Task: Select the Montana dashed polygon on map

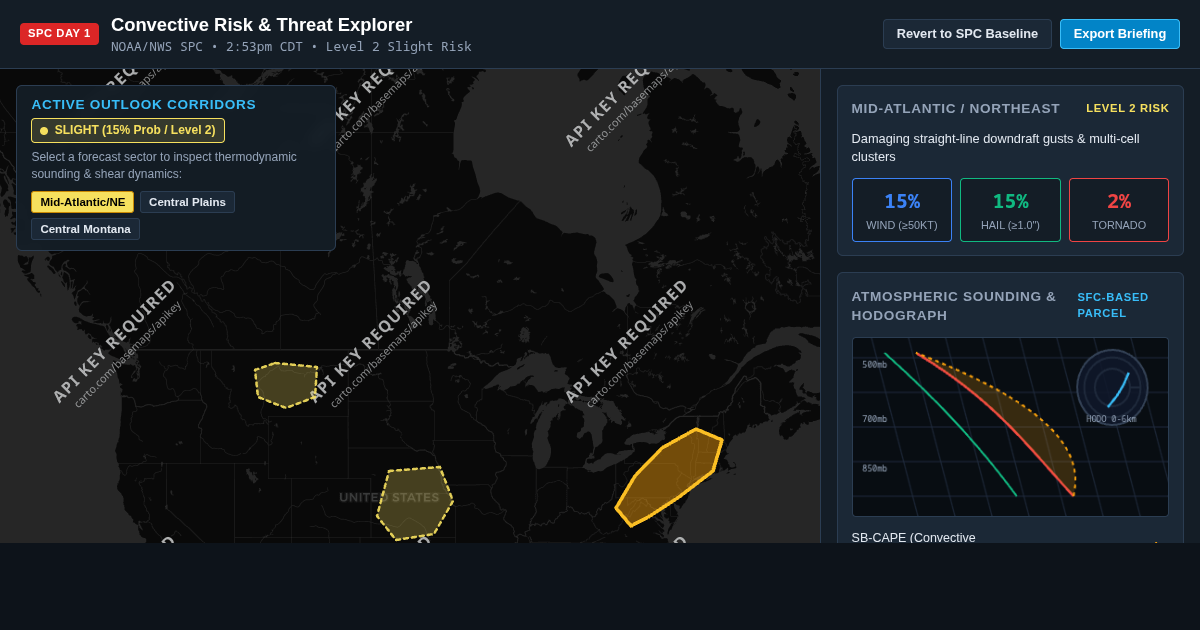Action: point(286,385)
